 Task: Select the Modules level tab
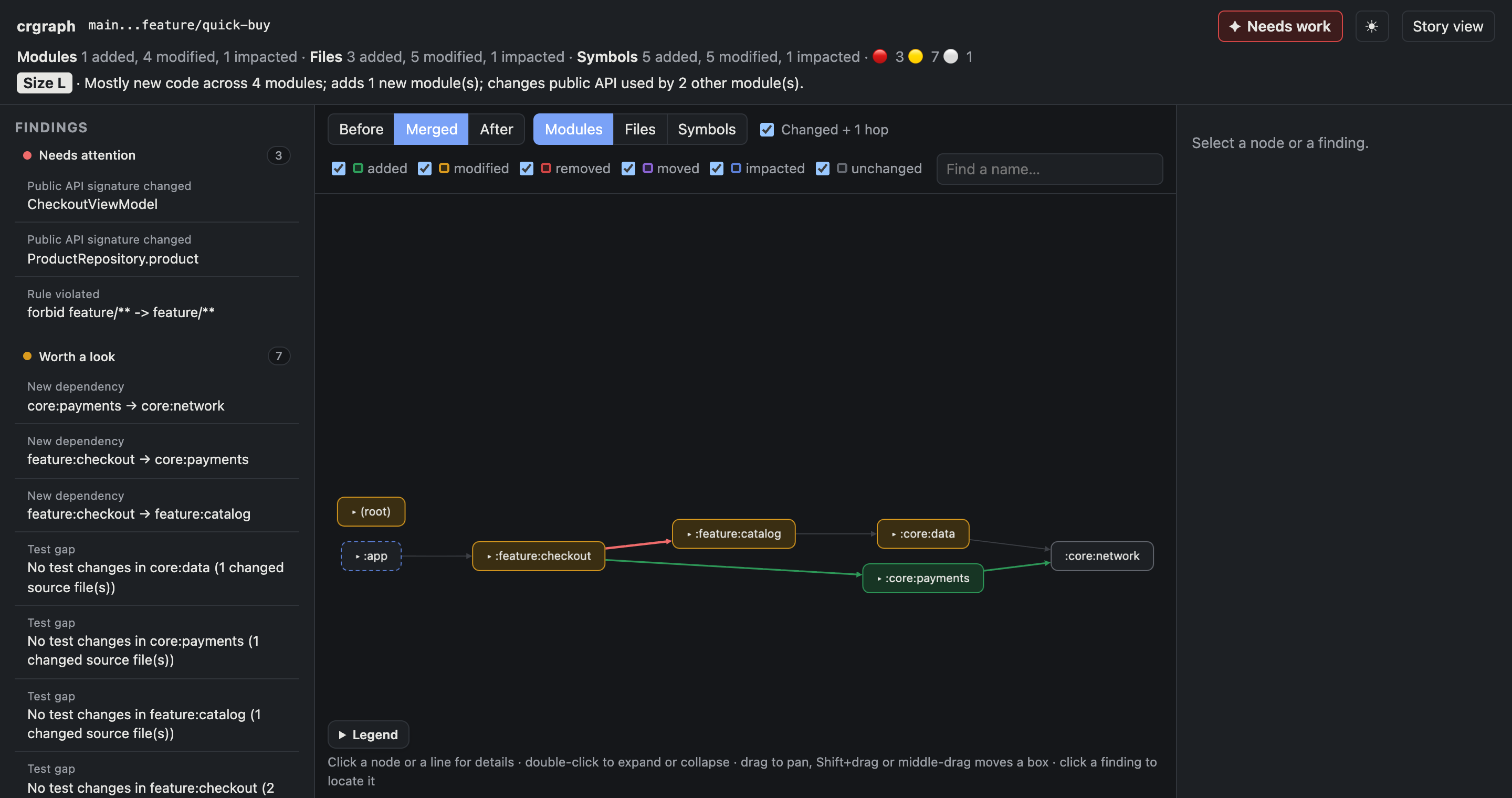573,129
